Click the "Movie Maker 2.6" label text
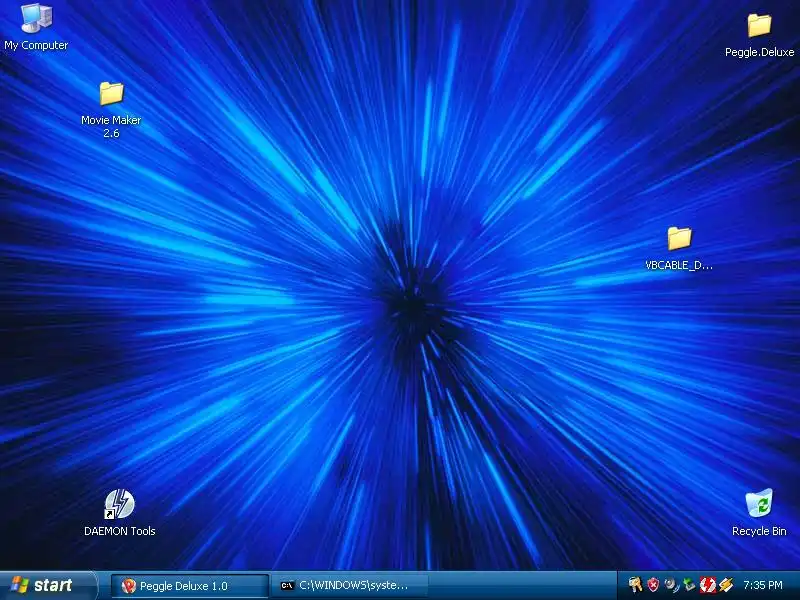This screenshot has width=800, height=600. [x=111, y=127]
